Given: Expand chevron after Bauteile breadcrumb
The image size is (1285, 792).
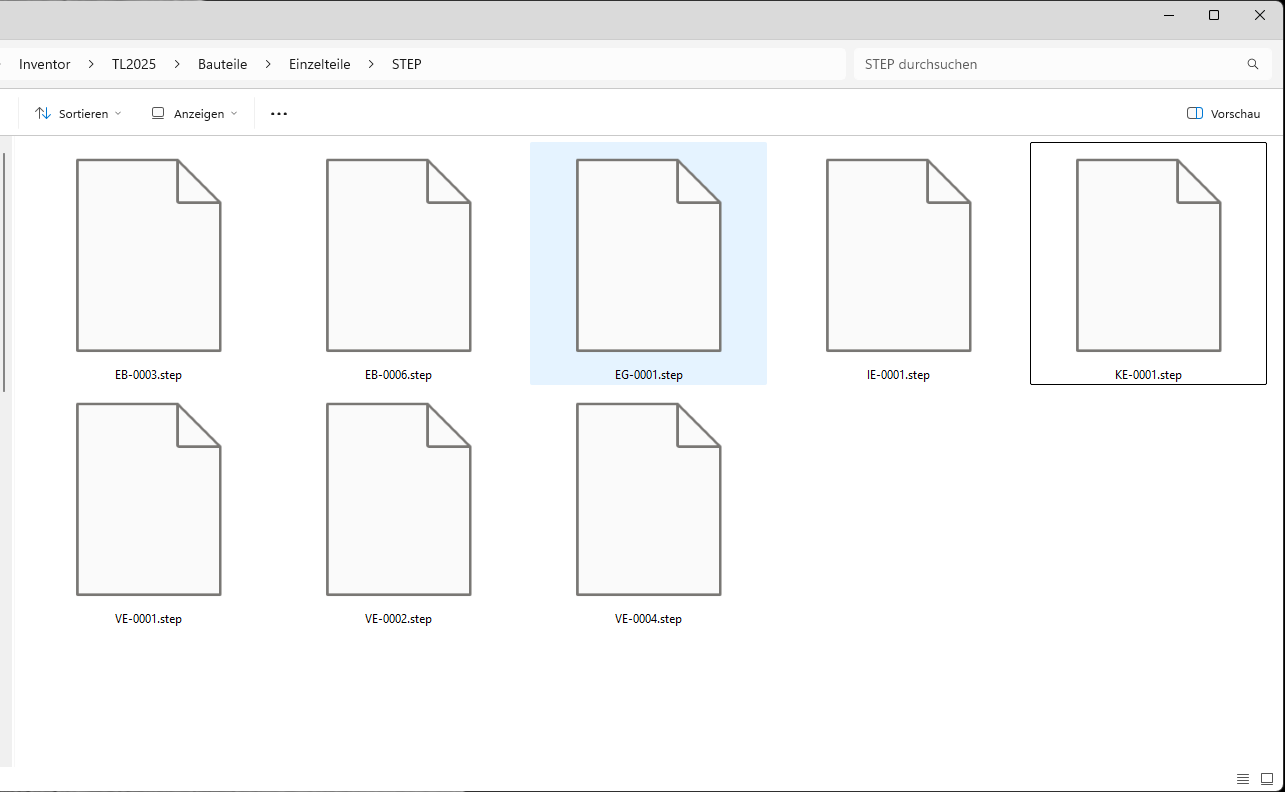Looking at the screenshot, I should [268, 64].
